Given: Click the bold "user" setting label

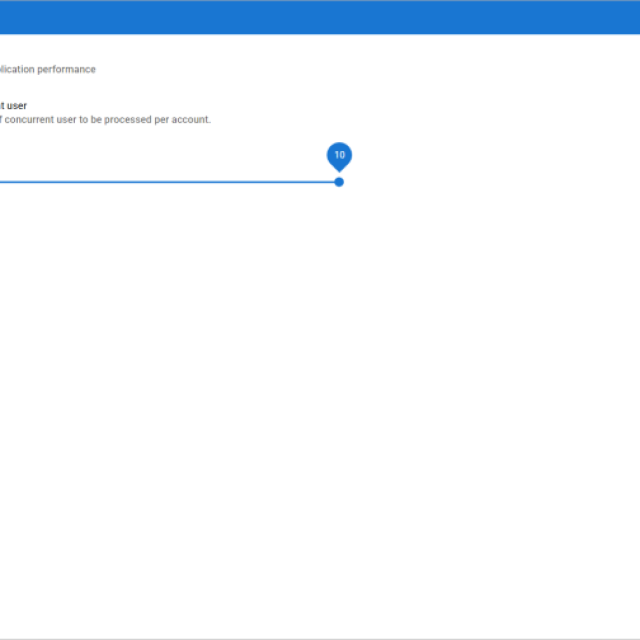Looking at the screenshot, I should click(x=15, y=105).
